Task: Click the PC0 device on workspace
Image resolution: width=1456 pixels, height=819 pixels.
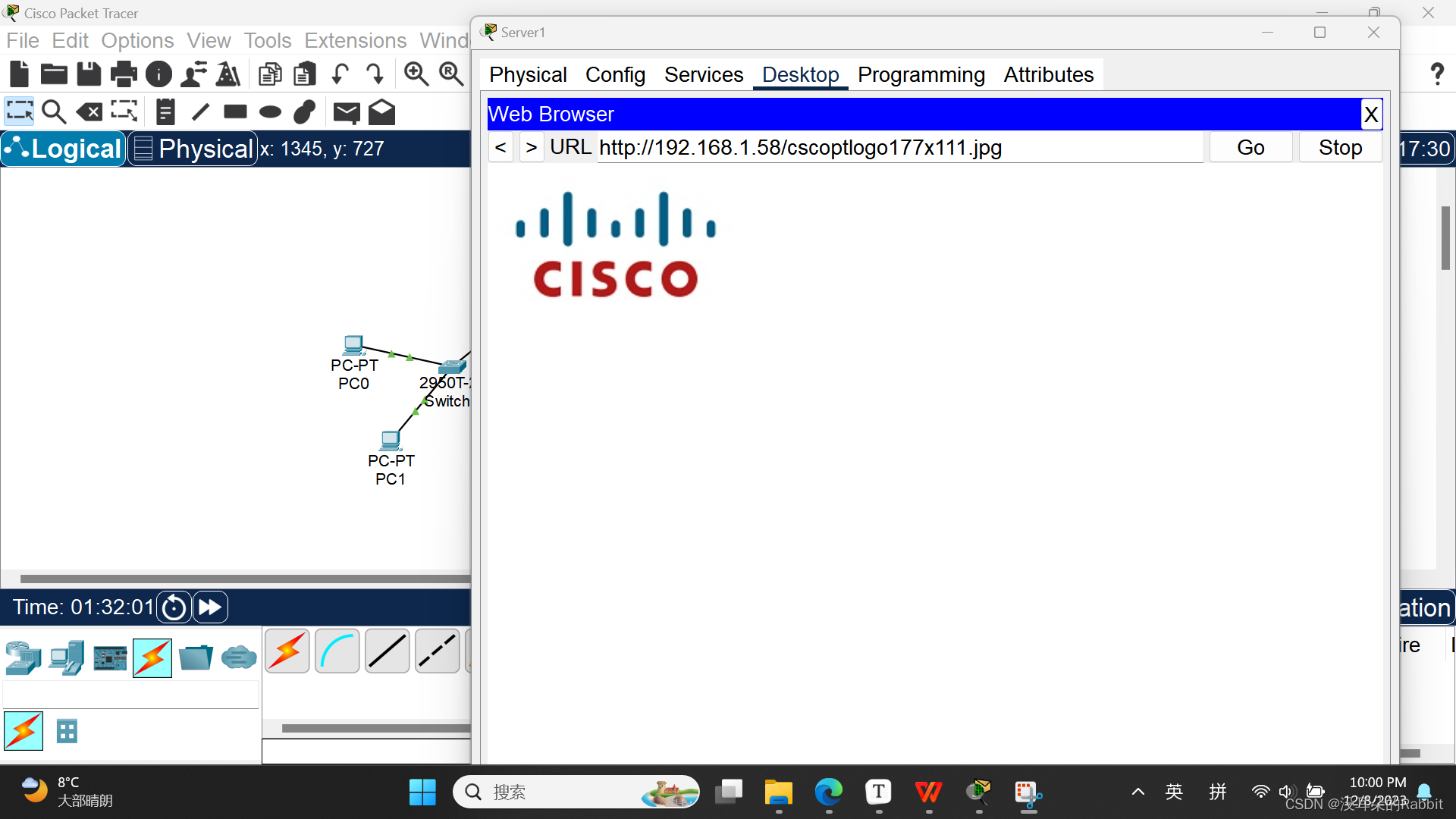Action: 353,346
